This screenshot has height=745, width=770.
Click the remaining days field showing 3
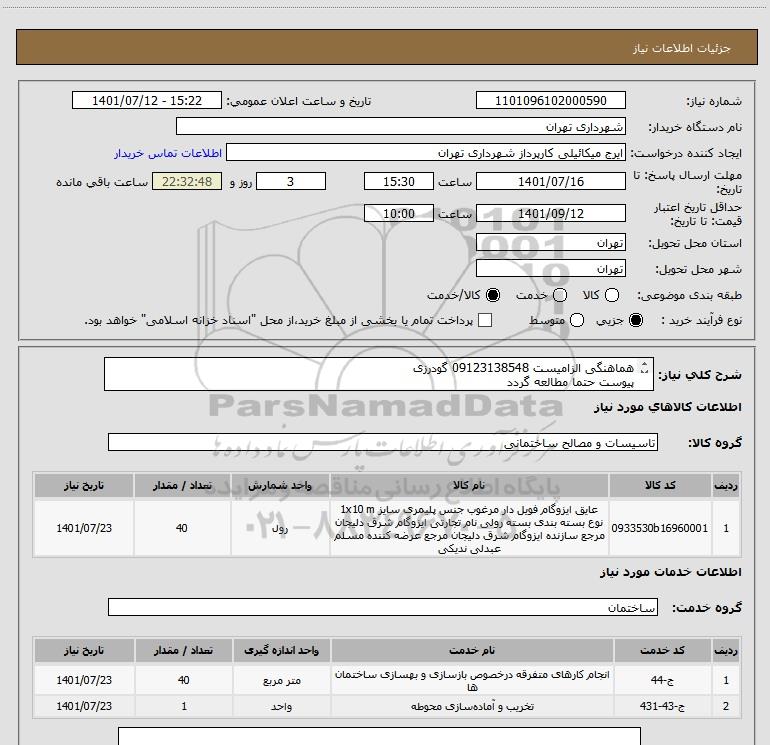(x=291, y=181)
